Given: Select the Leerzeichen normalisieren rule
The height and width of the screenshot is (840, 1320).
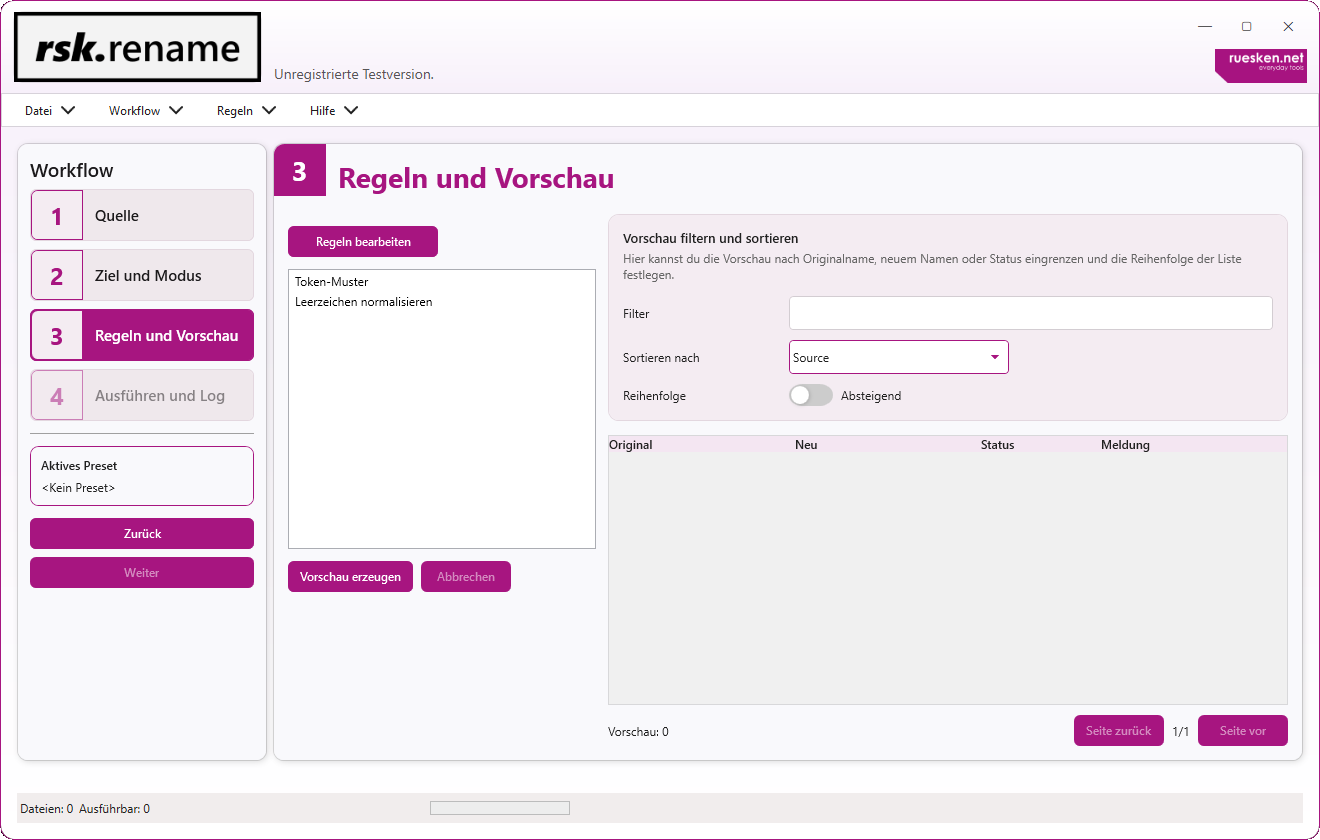Looking at the screenshot, I should click(x=364, y=302).
